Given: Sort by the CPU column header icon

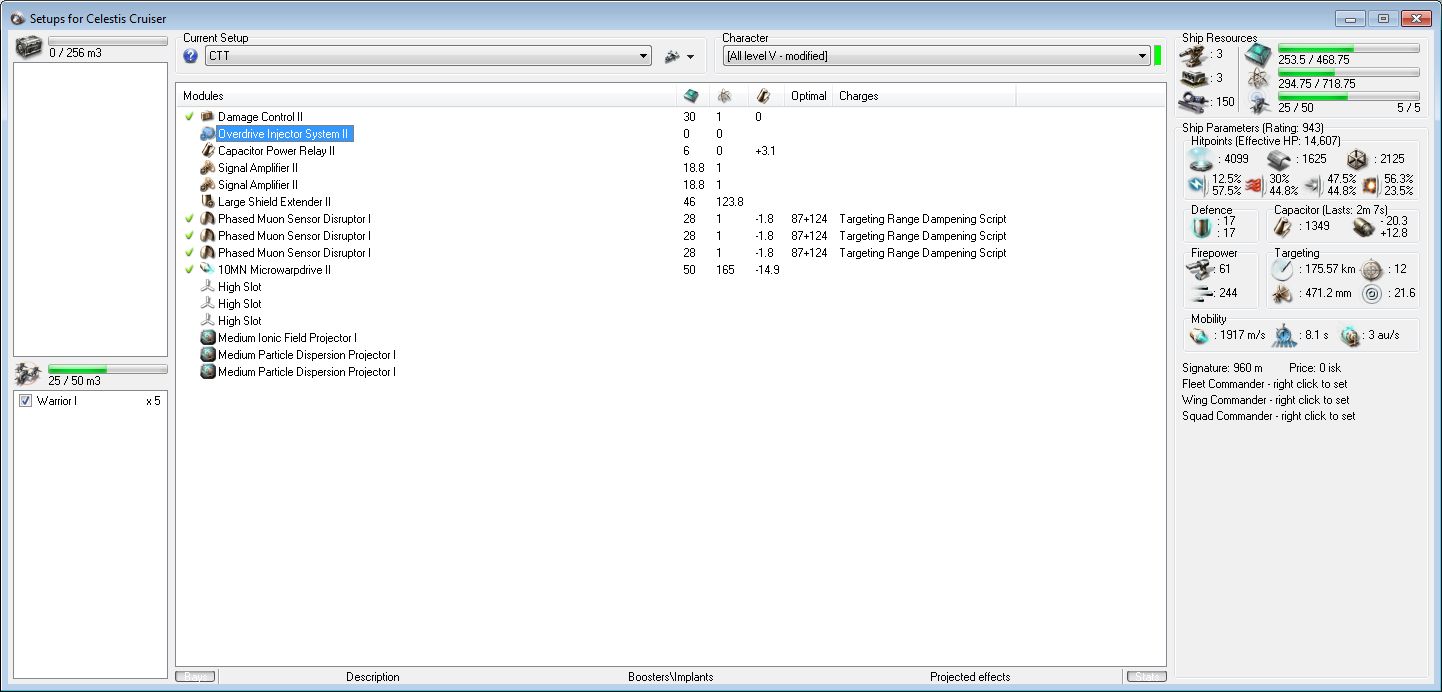Looking at the screenshot, I should click(691, 96).
